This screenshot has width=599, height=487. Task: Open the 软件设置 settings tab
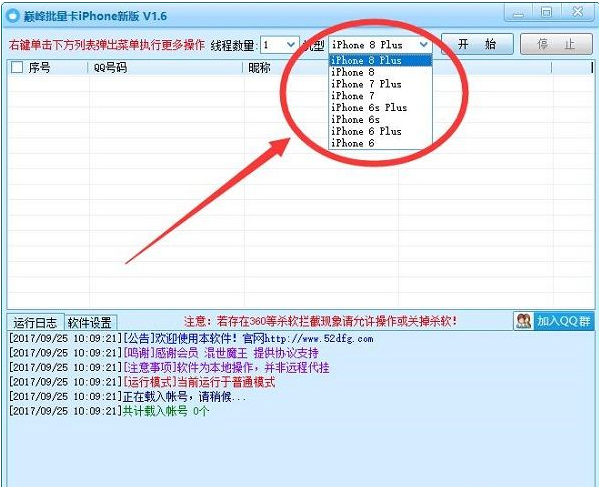pos(90,323)
